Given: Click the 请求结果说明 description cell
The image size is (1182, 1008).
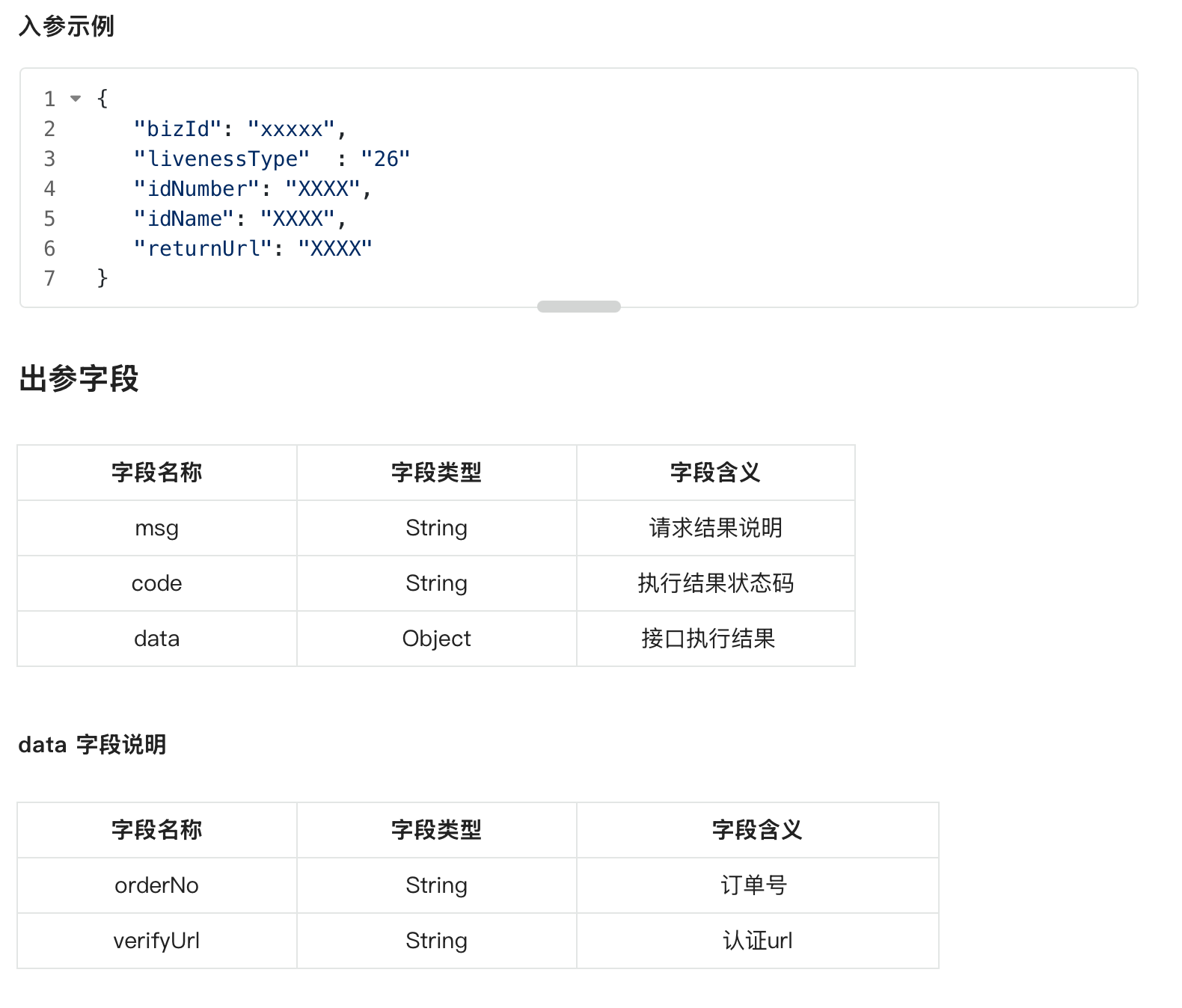Looking at the screenshot, I should click(716, 528).
